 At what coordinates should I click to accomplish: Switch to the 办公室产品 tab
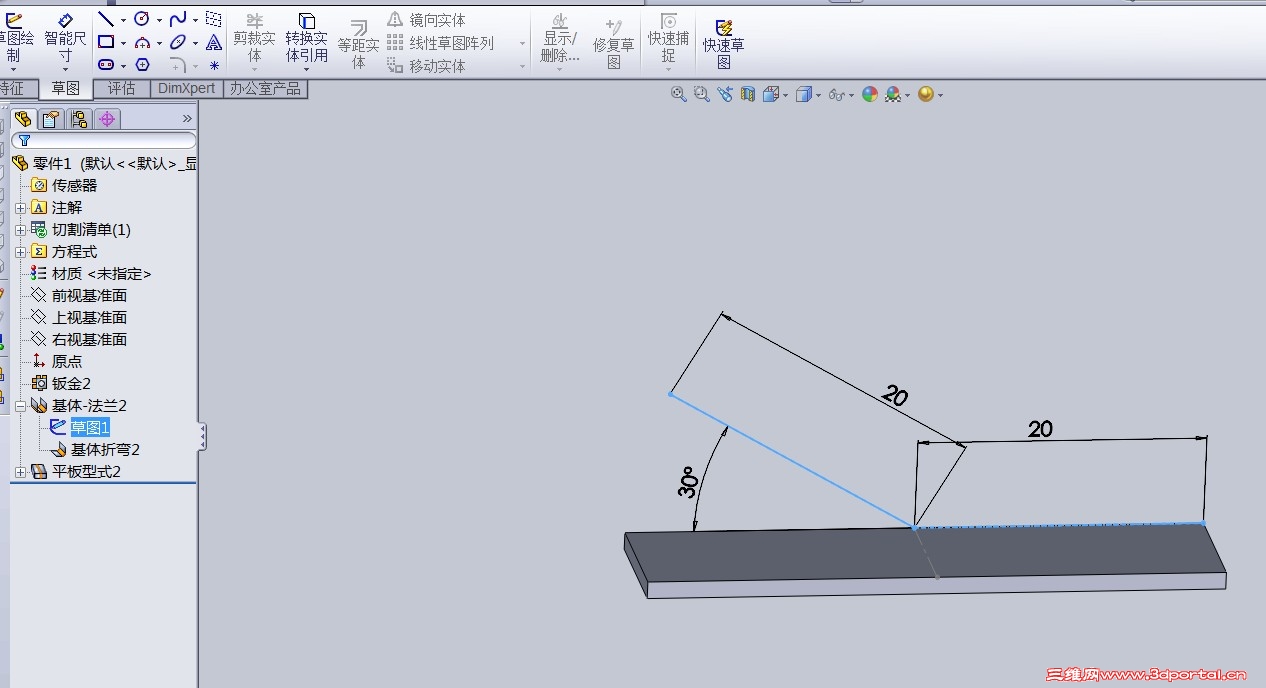(x=265, y=88)
